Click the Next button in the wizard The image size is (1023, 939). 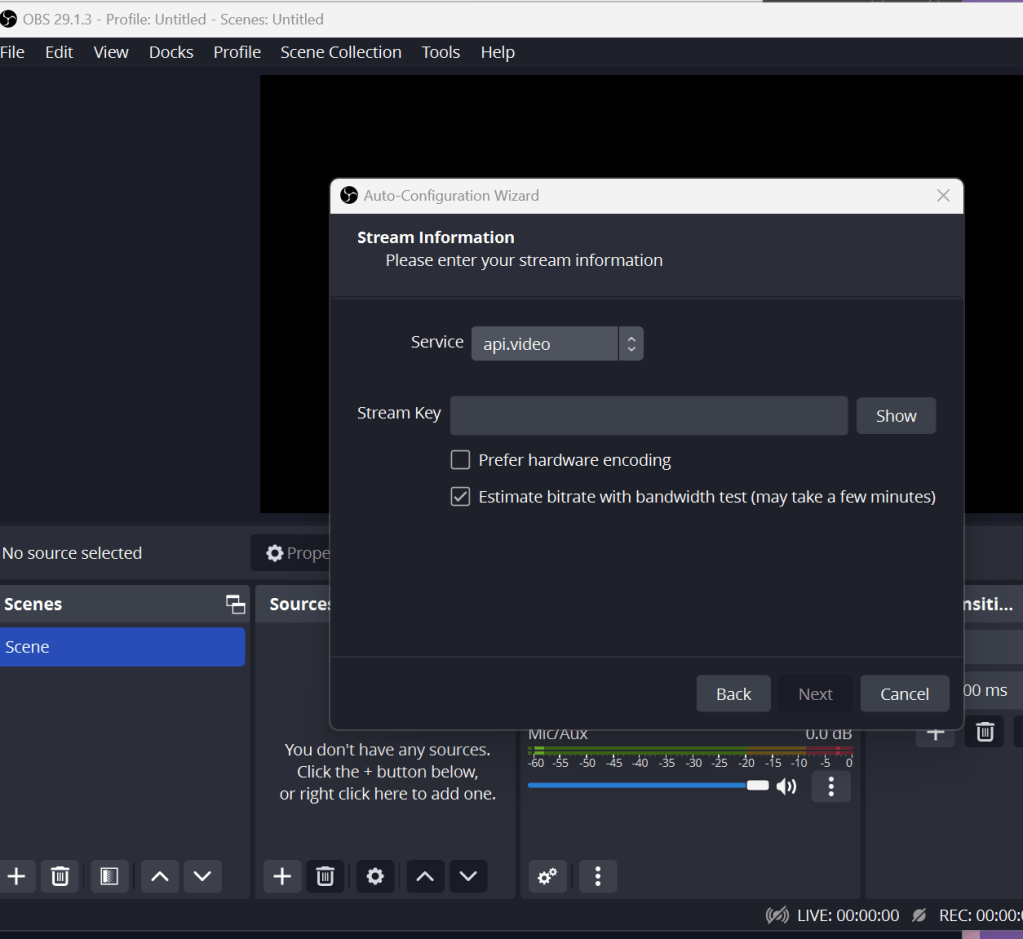(x=815, y=694)
